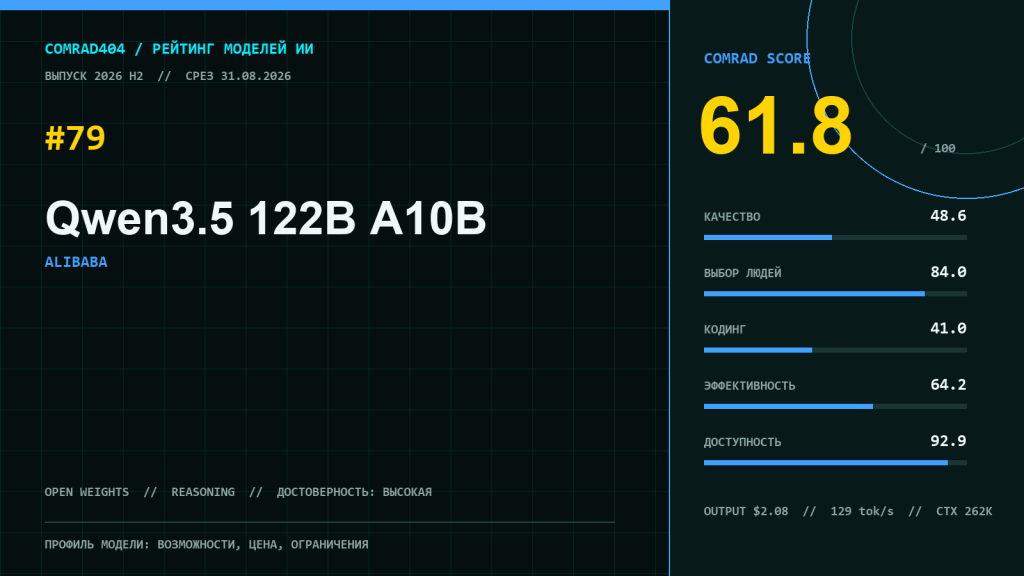Select the Qwen3.5 122B A10B model title
This screenshot has height=576, width=1024.
(266, 217)
